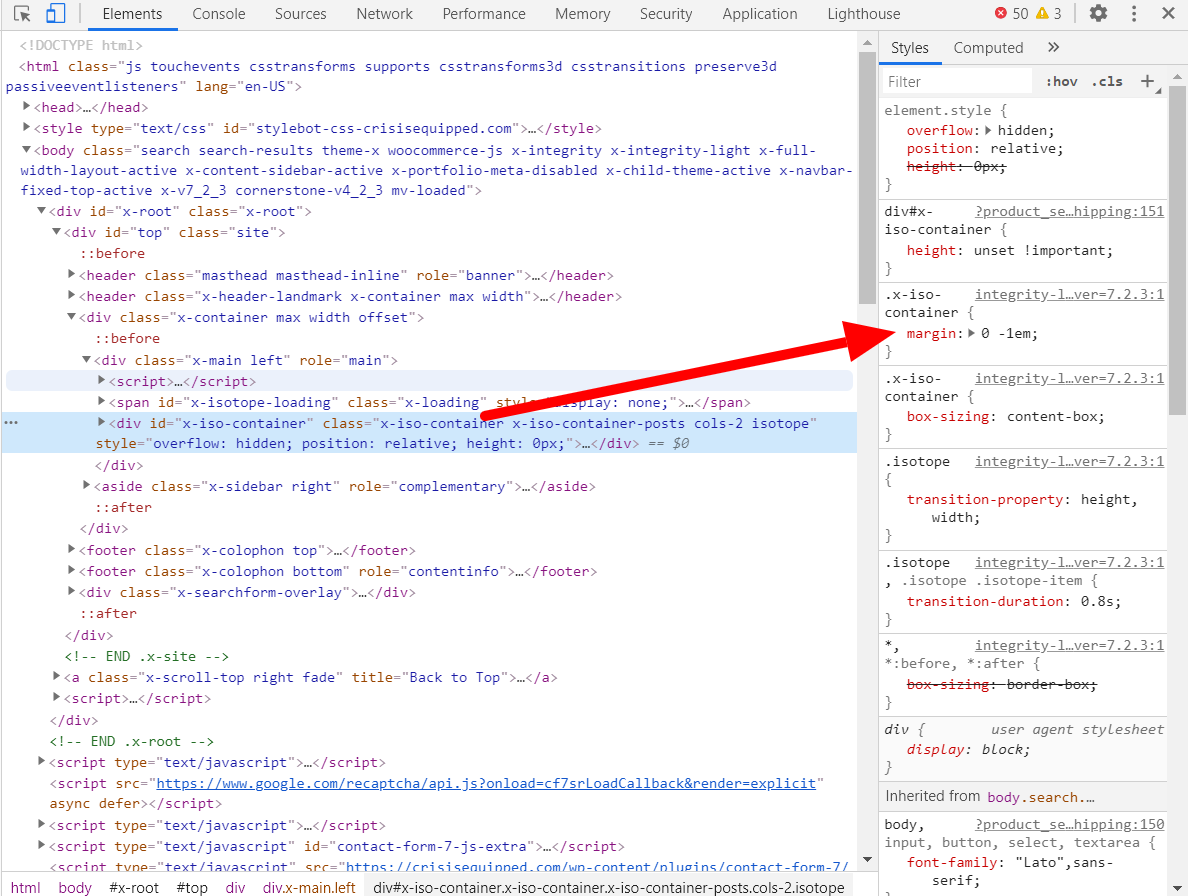The image size is (1188, 896).
Task: Expand the x-header-landmark header node
Action: coord(71,295)
